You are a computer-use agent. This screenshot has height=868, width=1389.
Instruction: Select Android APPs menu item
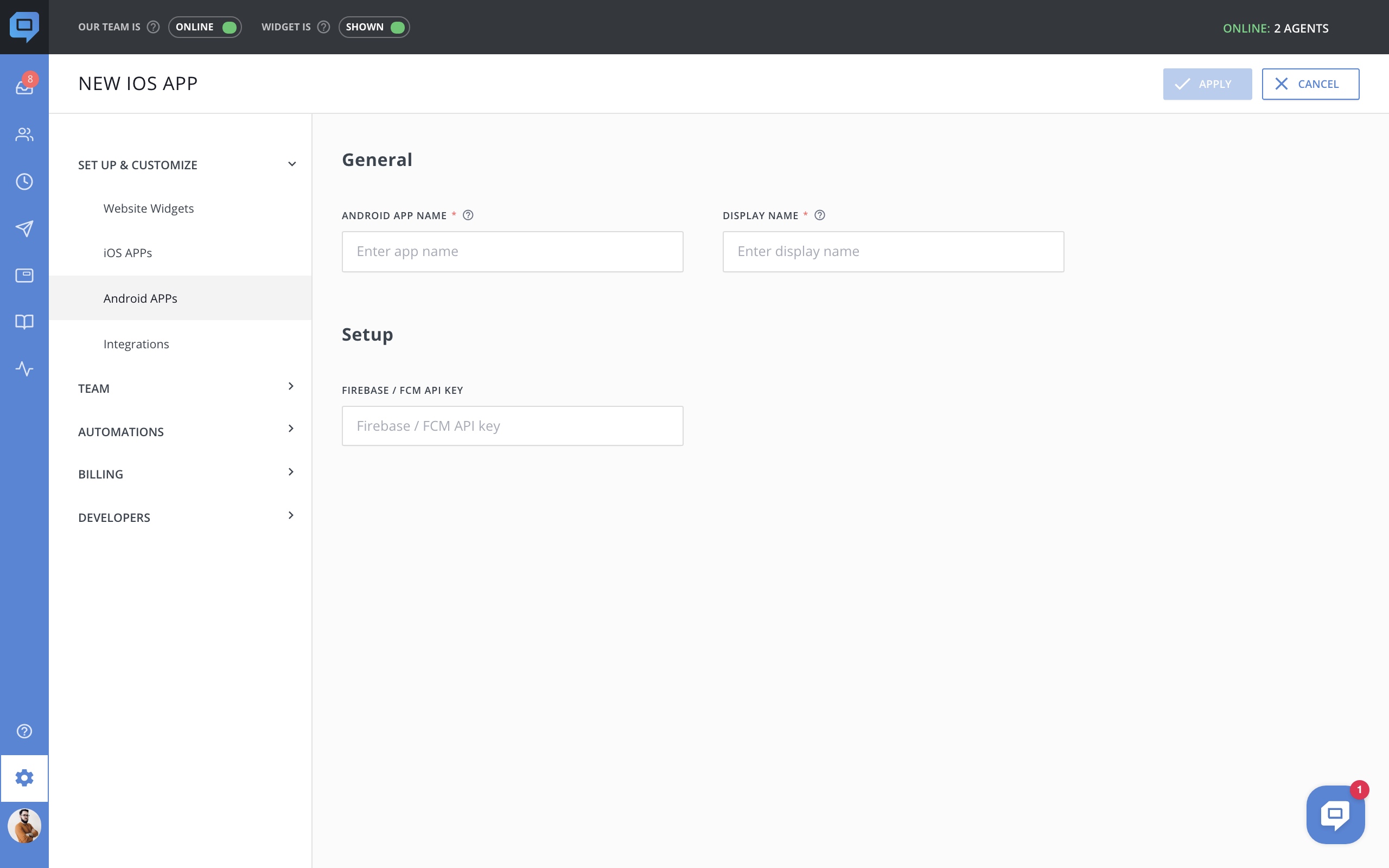[180, 298]
